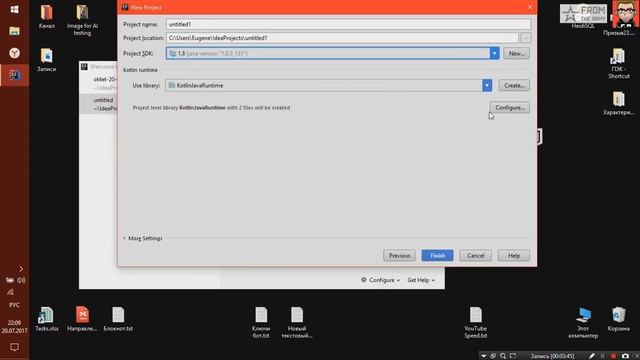Screen dimensions: 640x360
Task: Click recorder camera screenshot icon
Action: click(x=625, y=356)
